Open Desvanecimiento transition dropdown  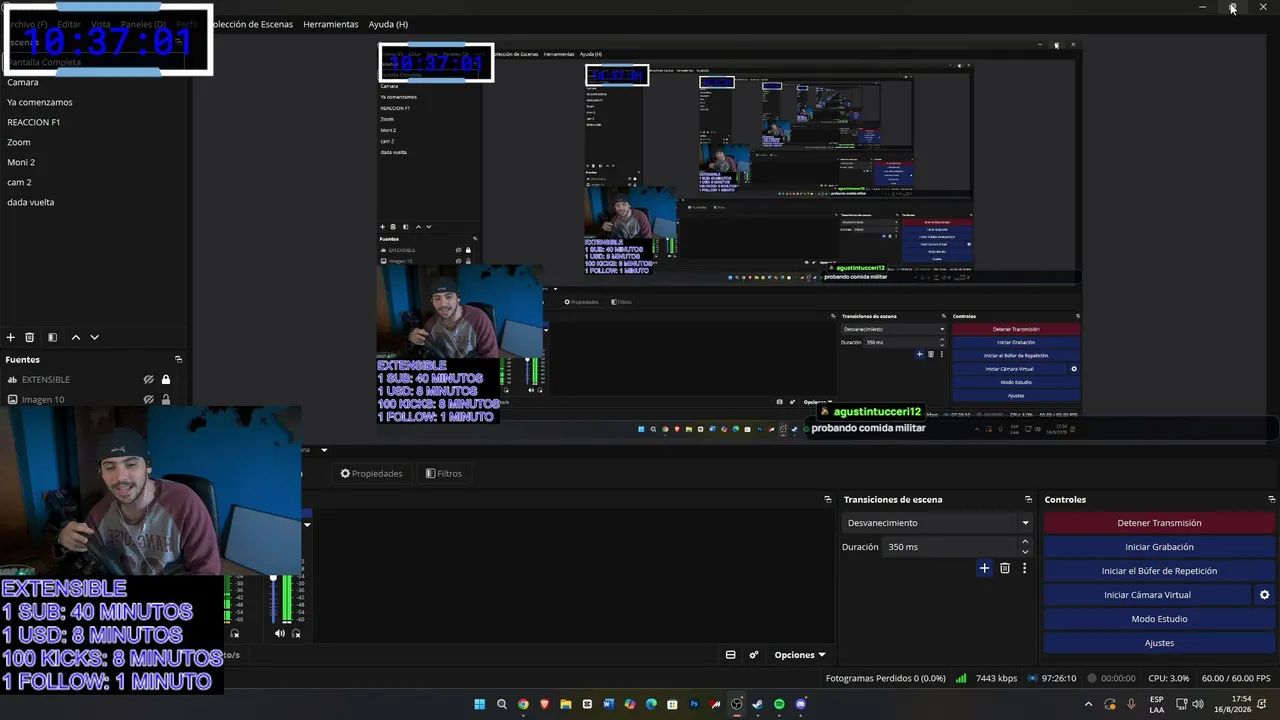pos(936,523)
